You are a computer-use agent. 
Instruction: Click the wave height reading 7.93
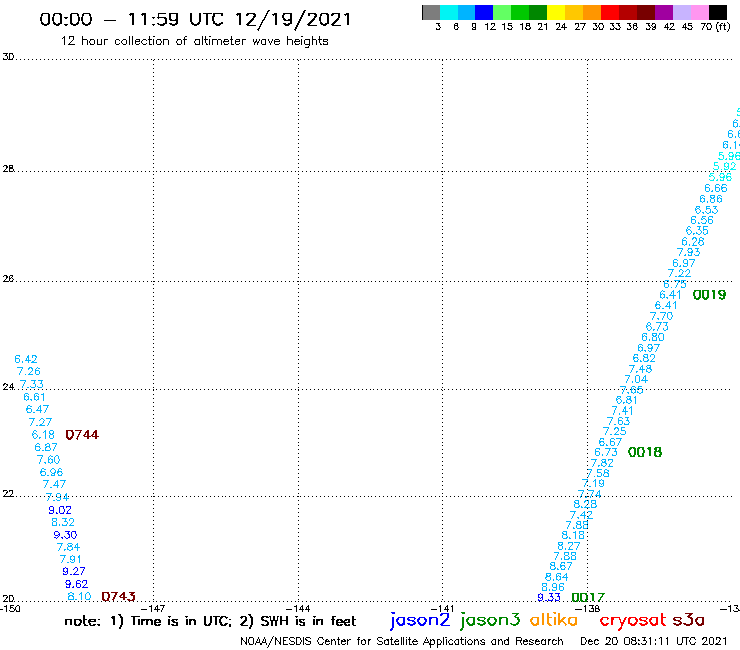click(689, 252)
